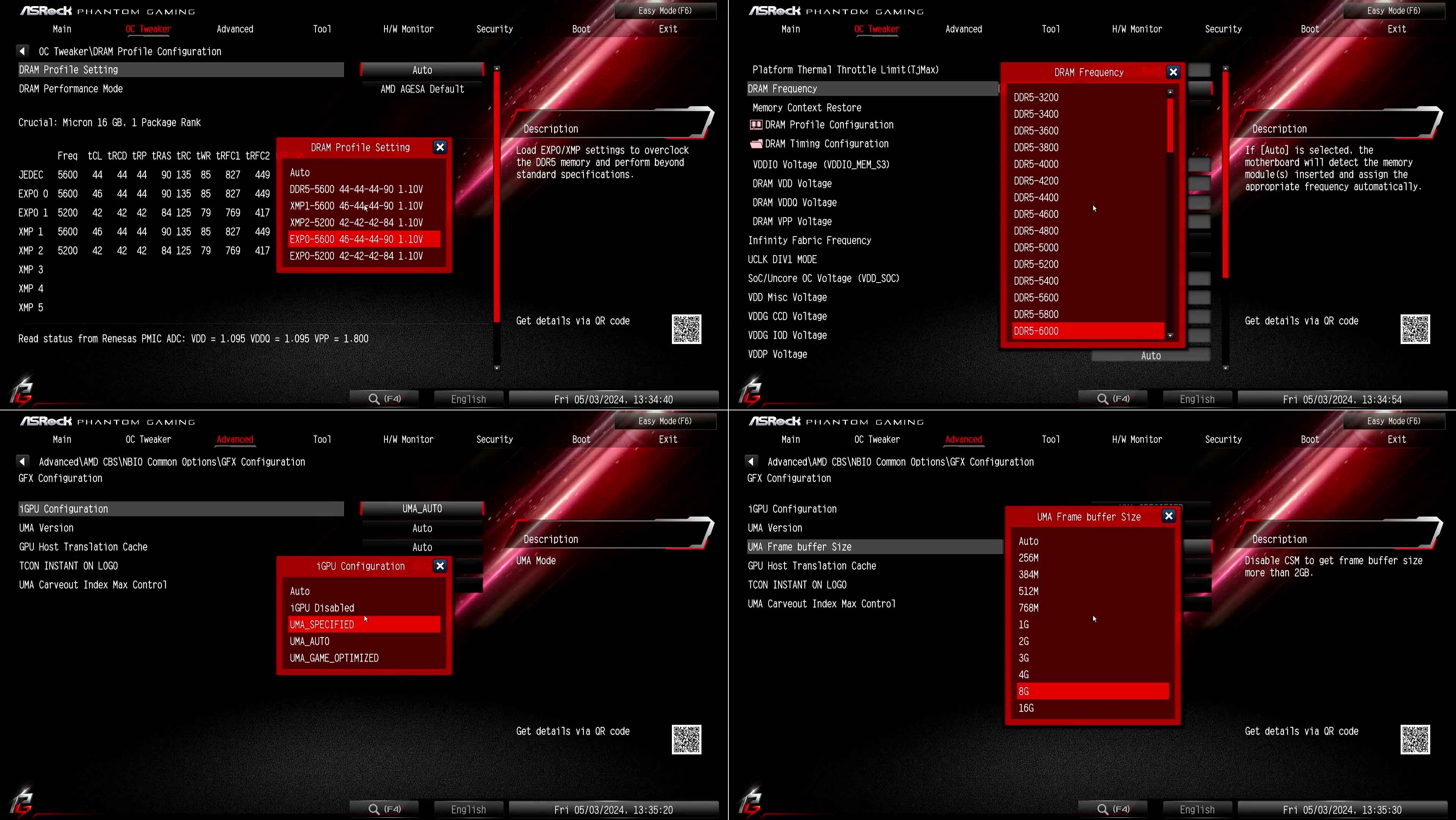Close the DRAM Frequency popup

[1173, 72]
